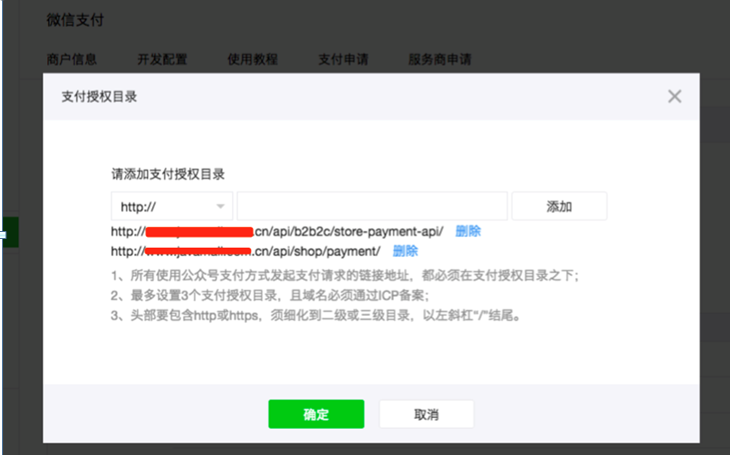Click the 微信支付 page heading
Image resolution: width=730 pixels, height=455 pixels.
pos(75,20)
